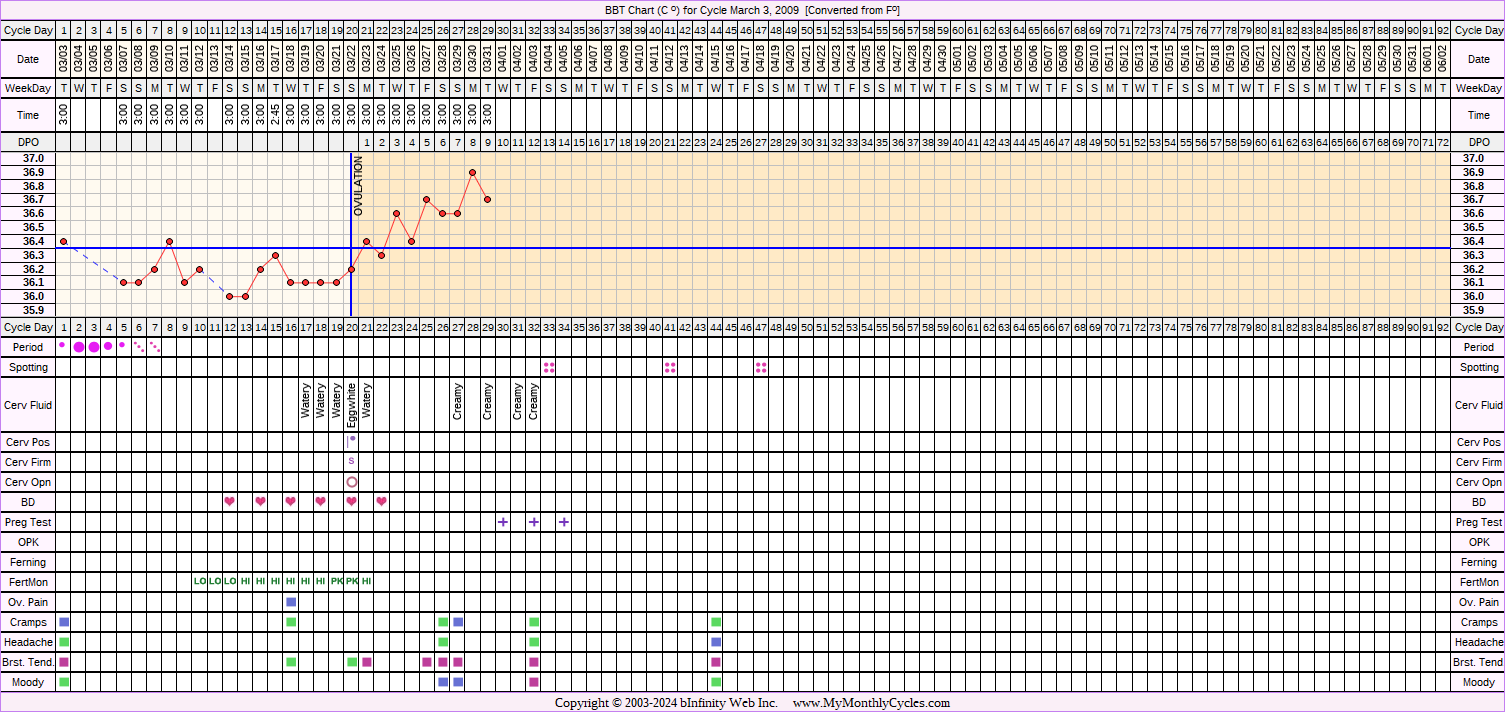
Task: Select the first Preg Test plus sign
Action: click(x=503, y=522)
